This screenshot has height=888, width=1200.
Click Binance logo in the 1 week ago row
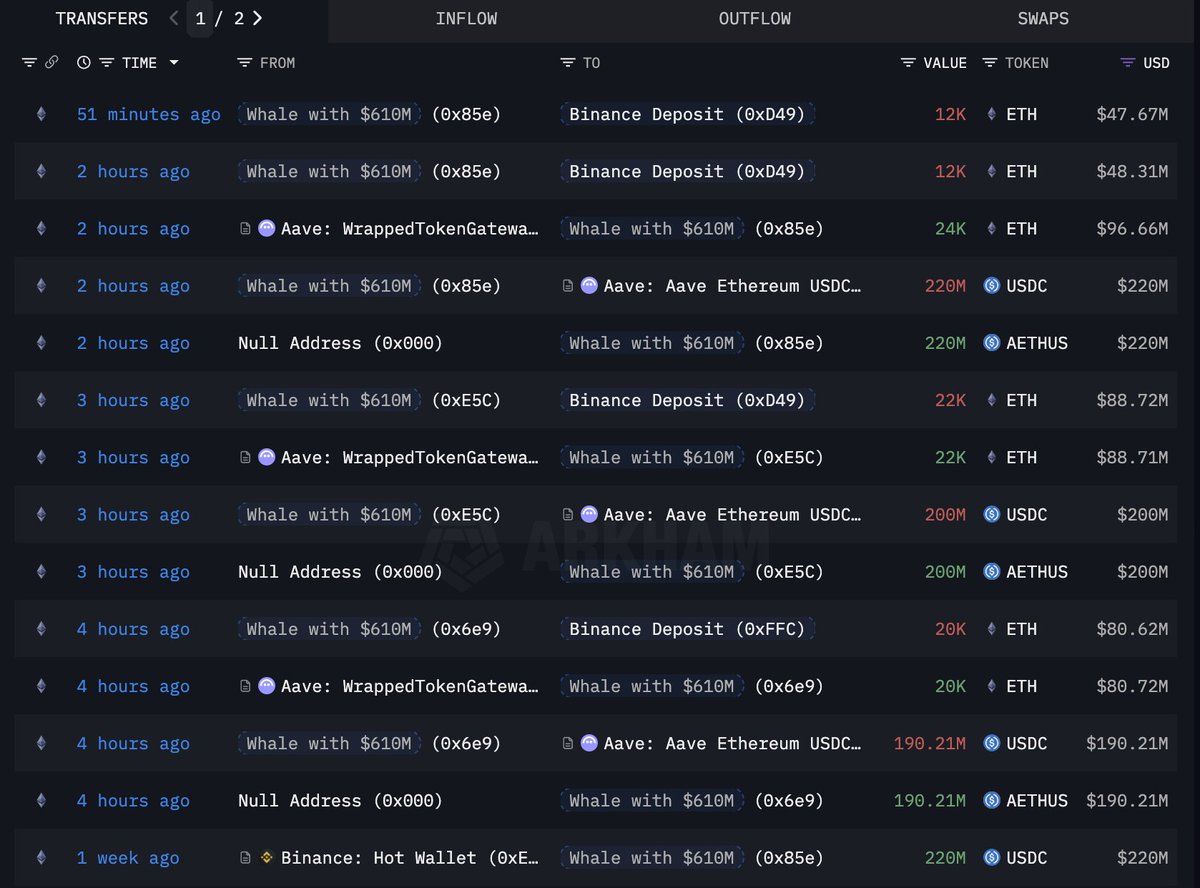[x=266, y=857]
